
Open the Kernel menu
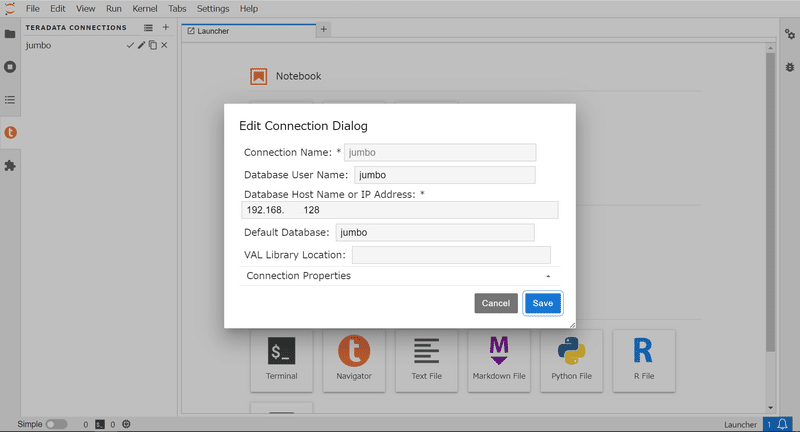coord(145,9)
